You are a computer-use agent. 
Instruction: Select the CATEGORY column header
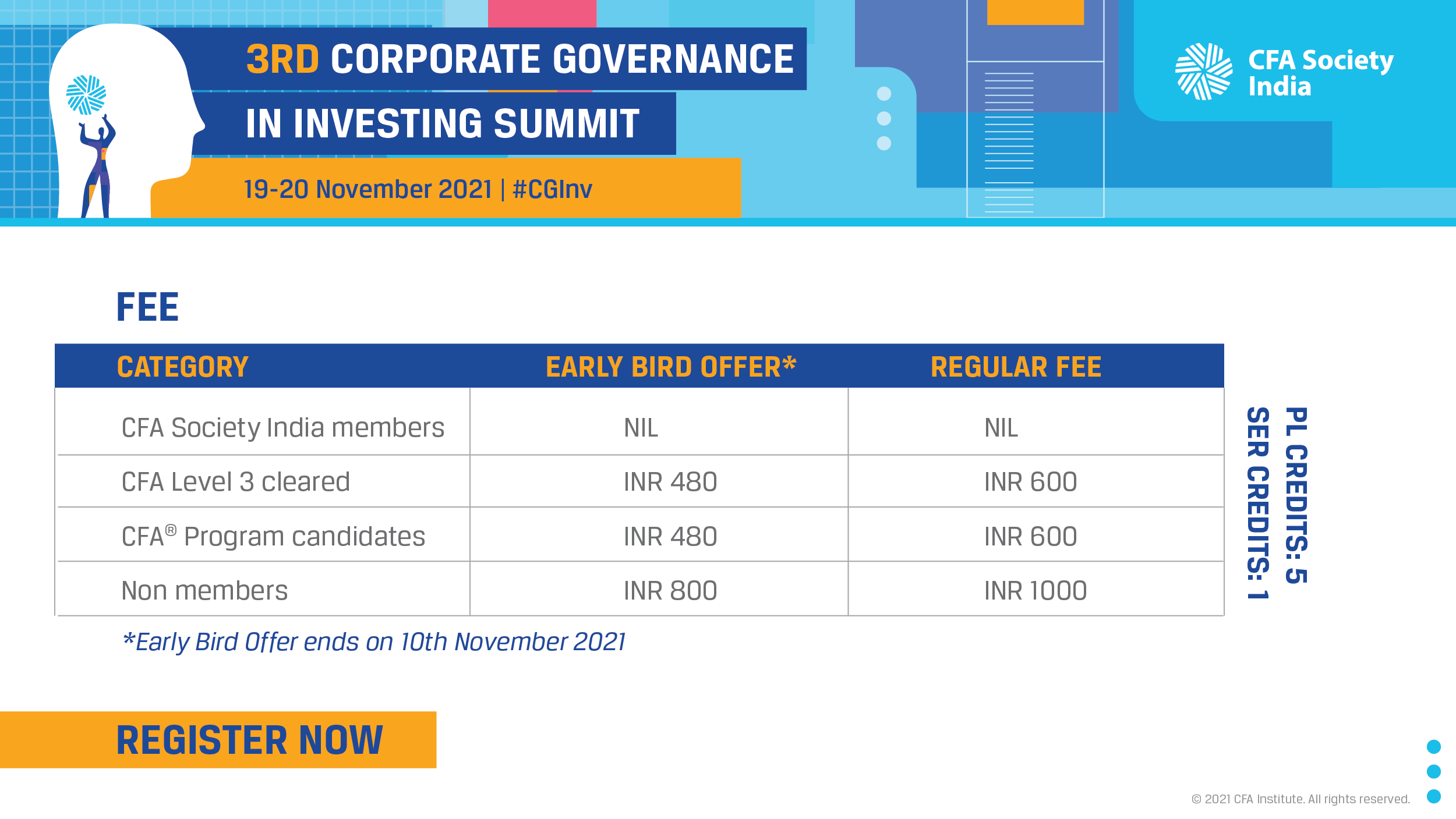[x=183, y=367]
